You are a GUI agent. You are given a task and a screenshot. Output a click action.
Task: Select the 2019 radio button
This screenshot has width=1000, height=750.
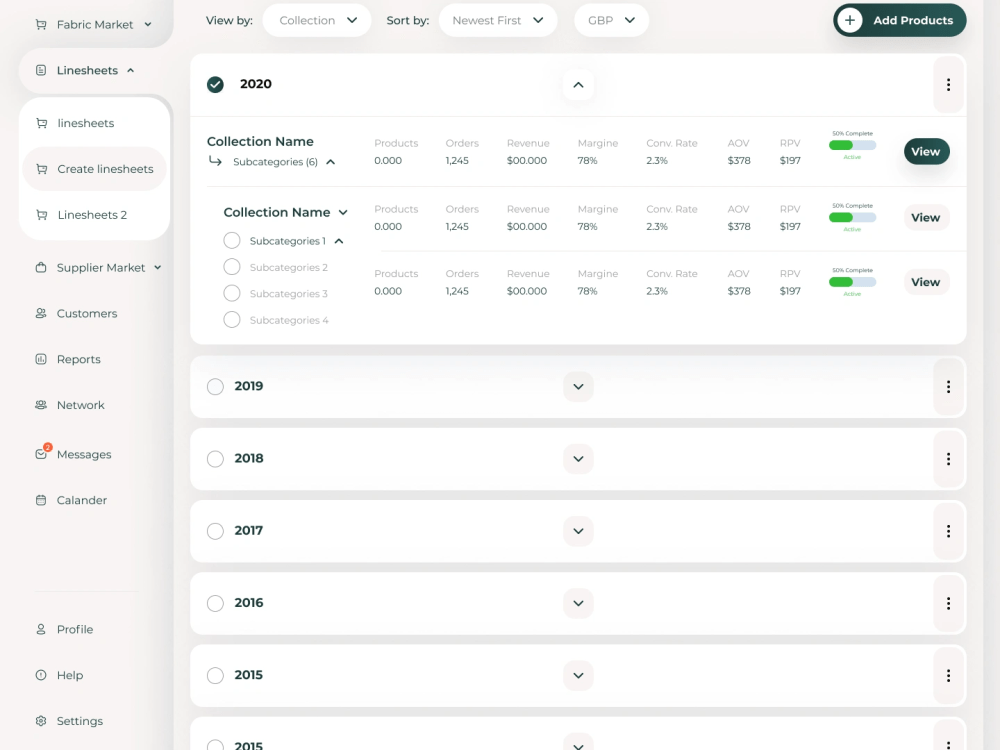[215, 386]
